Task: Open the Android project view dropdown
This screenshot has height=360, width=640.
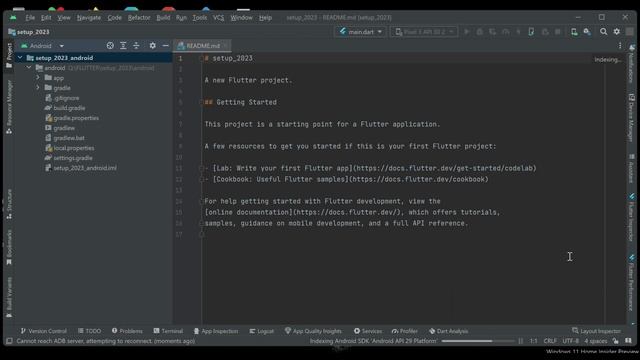Action: pyautogui.click(x=42, y=46)
